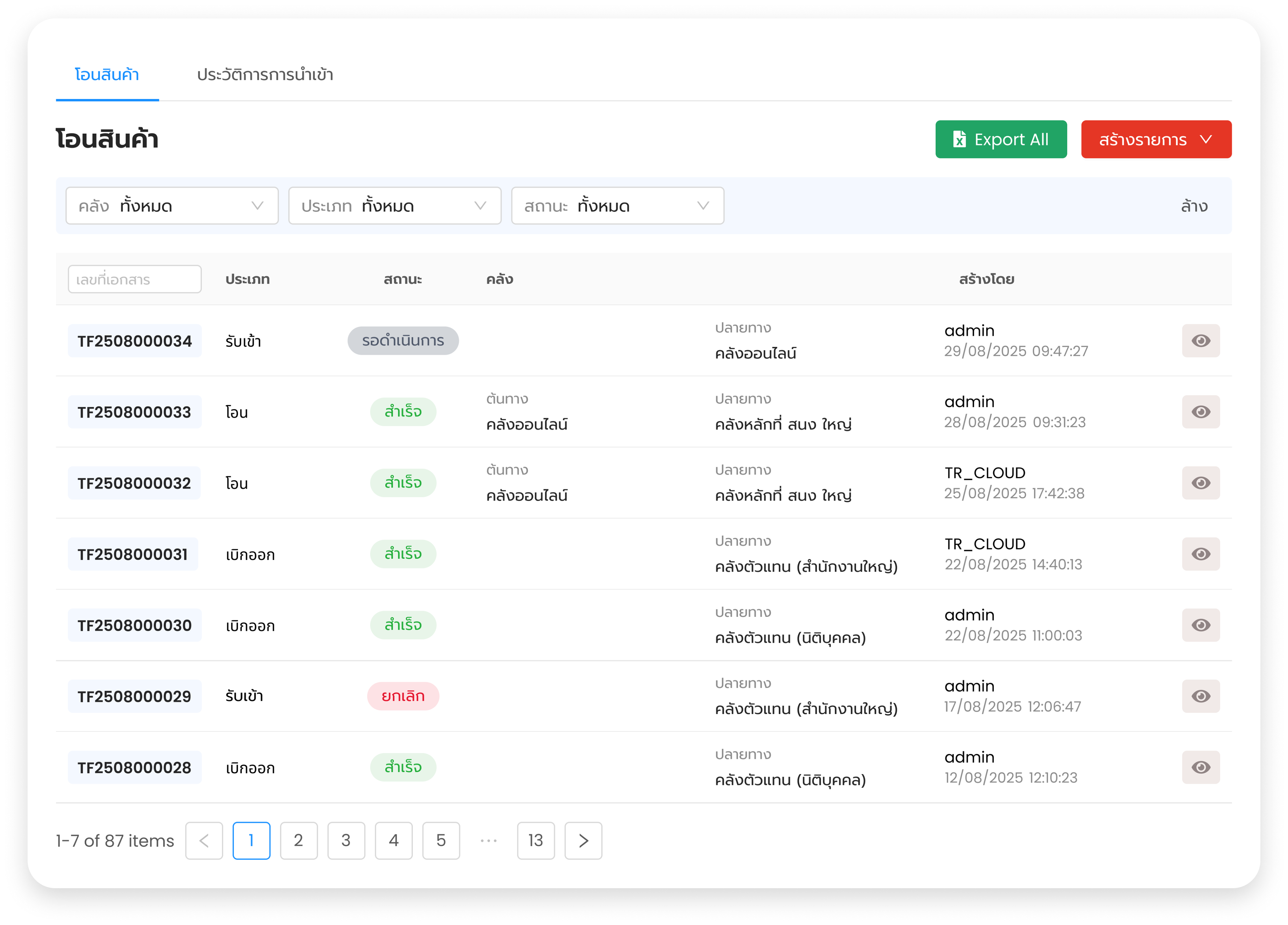This screenshot has width=1288, height=925.
Task: Go to page 13
Action: pyautogui.click(x=535, y=840)
